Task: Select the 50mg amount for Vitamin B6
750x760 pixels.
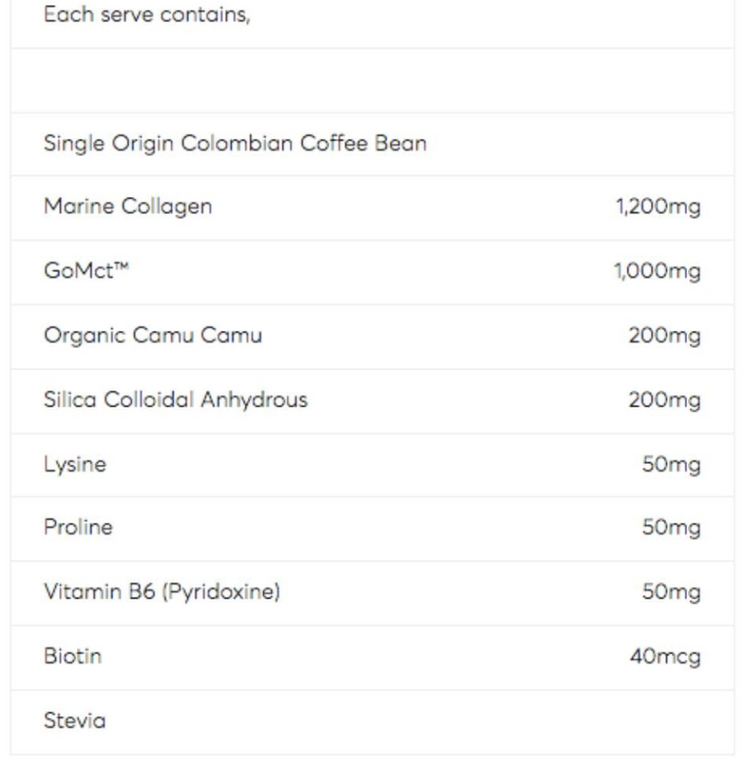Action: pyautogui.click(x=671, y=593)
